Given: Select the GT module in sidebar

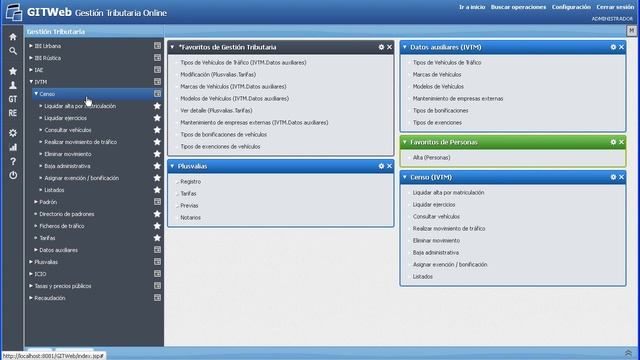Looking at the screenshot, I should coord(13,99).
